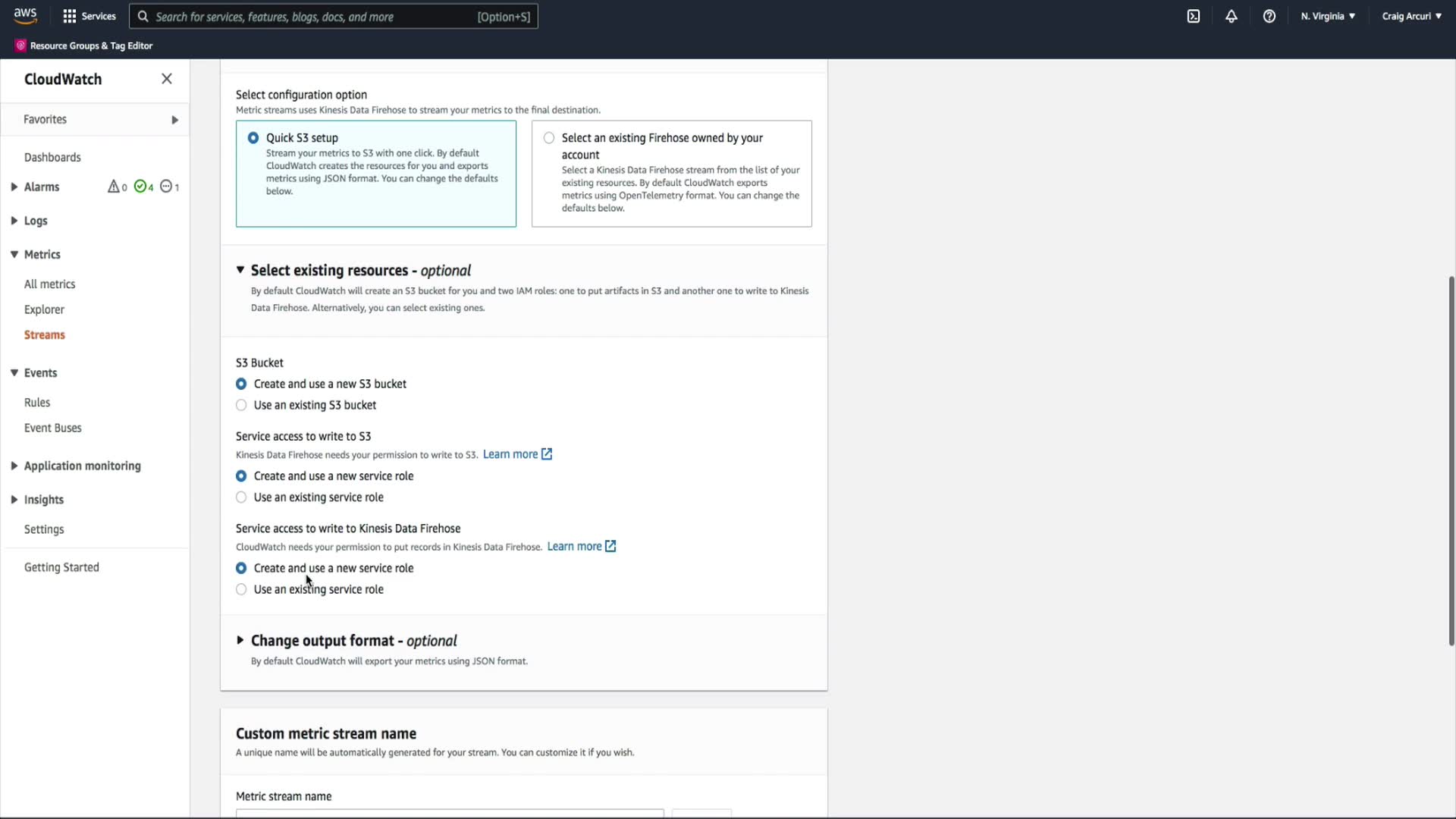The image size is (1456, 819).
Task: Click the AWS logo home icon
Action: tap(25, 15)
